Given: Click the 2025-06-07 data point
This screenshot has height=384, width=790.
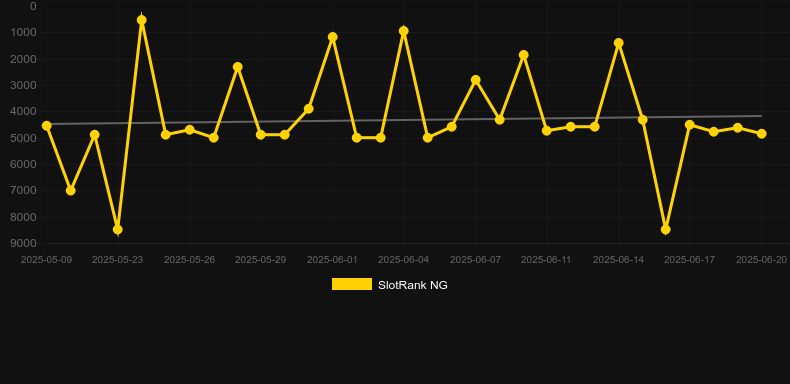Looking at the screenshot, I should 476,80.
